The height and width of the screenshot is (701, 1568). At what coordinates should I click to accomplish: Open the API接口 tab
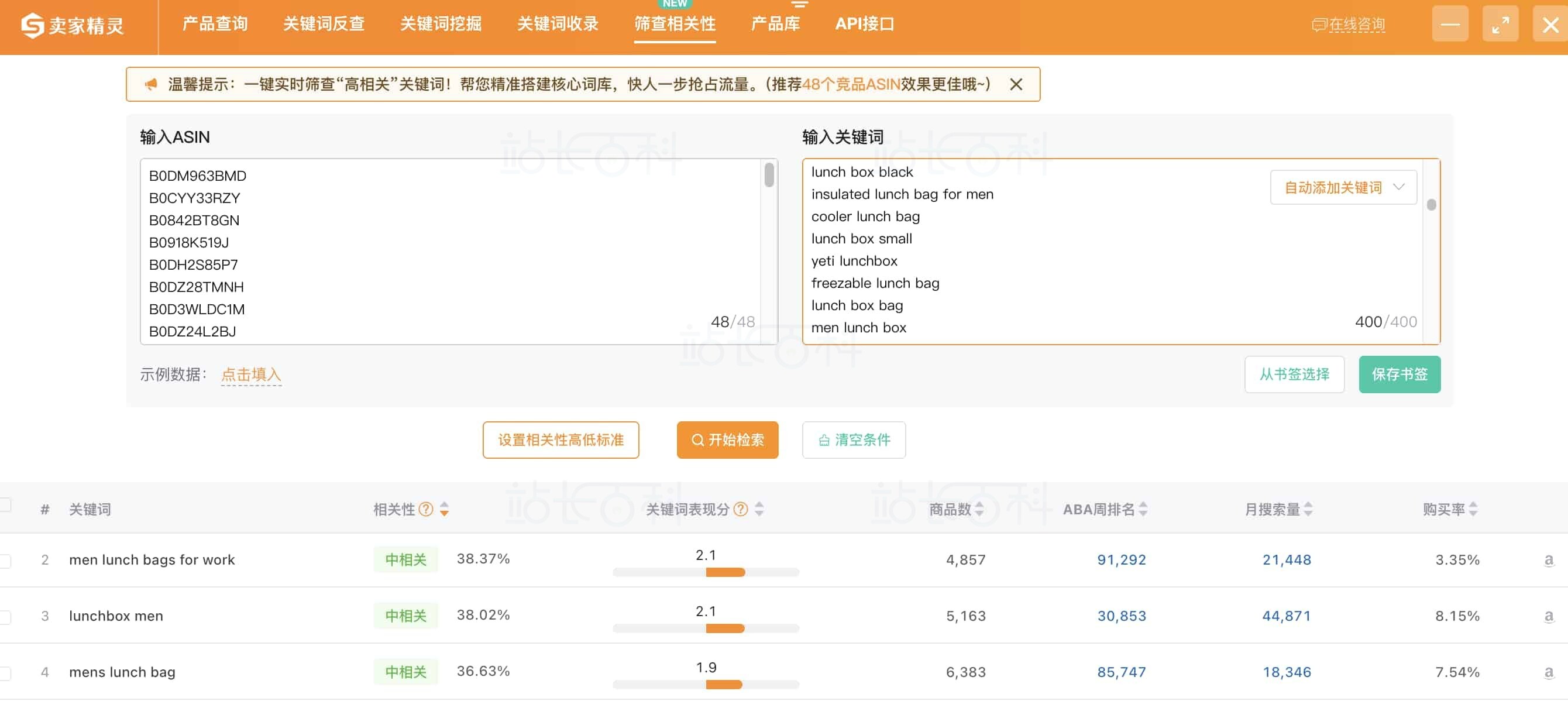pyautogui.click(x=864, y=25)
